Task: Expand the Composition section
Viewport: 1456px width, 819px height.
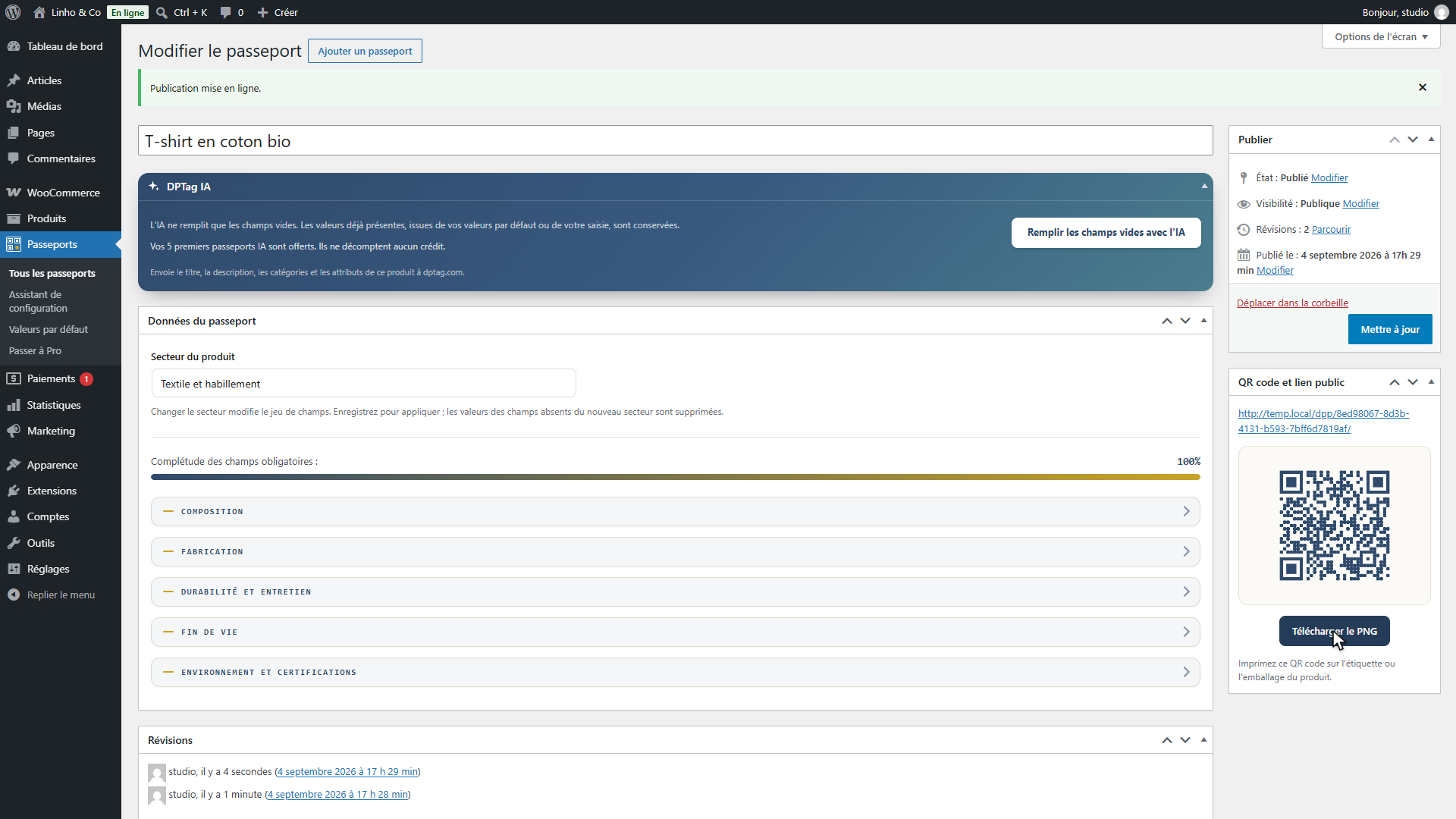Action: click(x=675, y=512)
